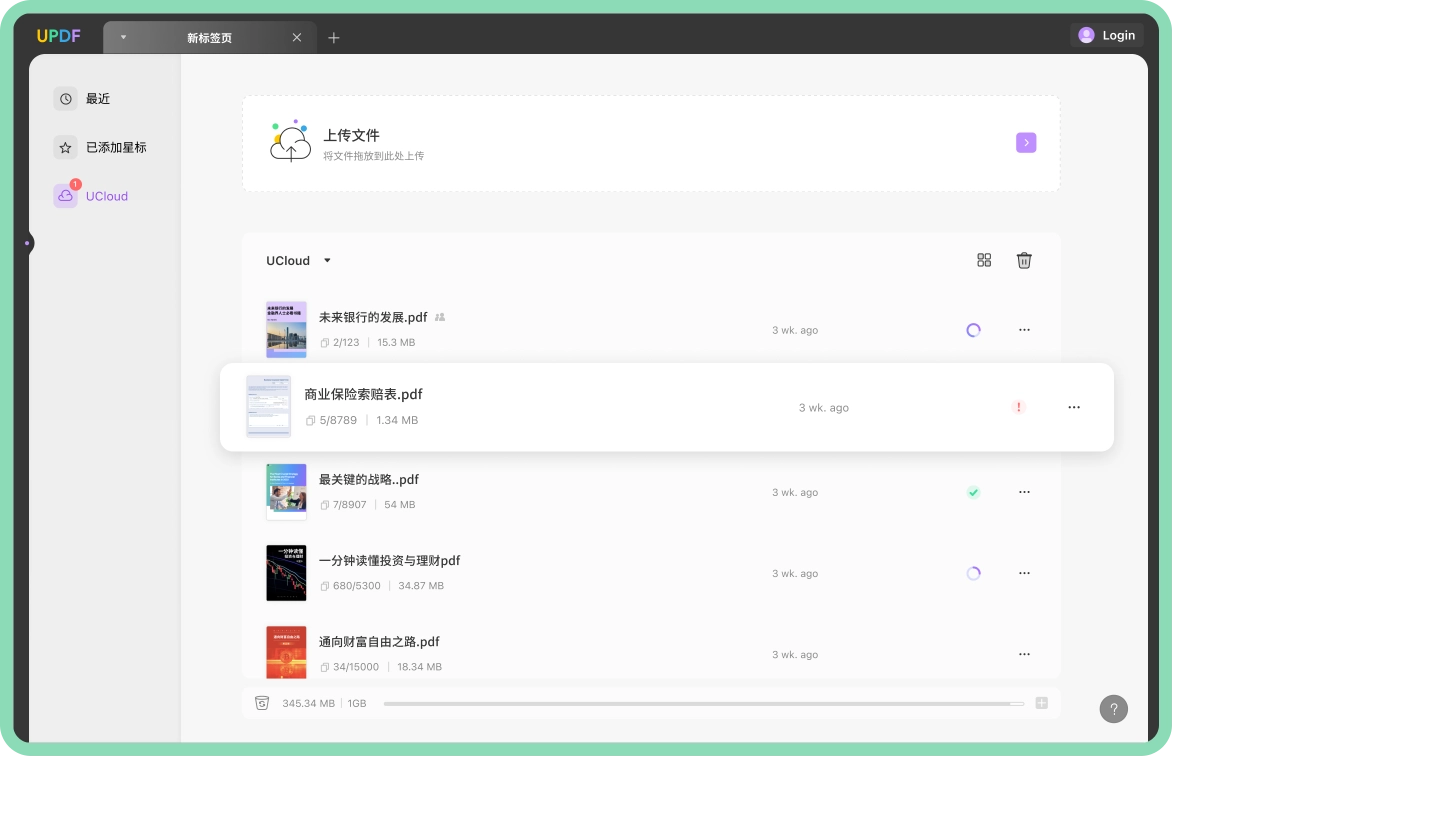Click loading spinner for 一分钟读懂投资与理财pdf
1444x827 pixels.
tap(973, 573)
